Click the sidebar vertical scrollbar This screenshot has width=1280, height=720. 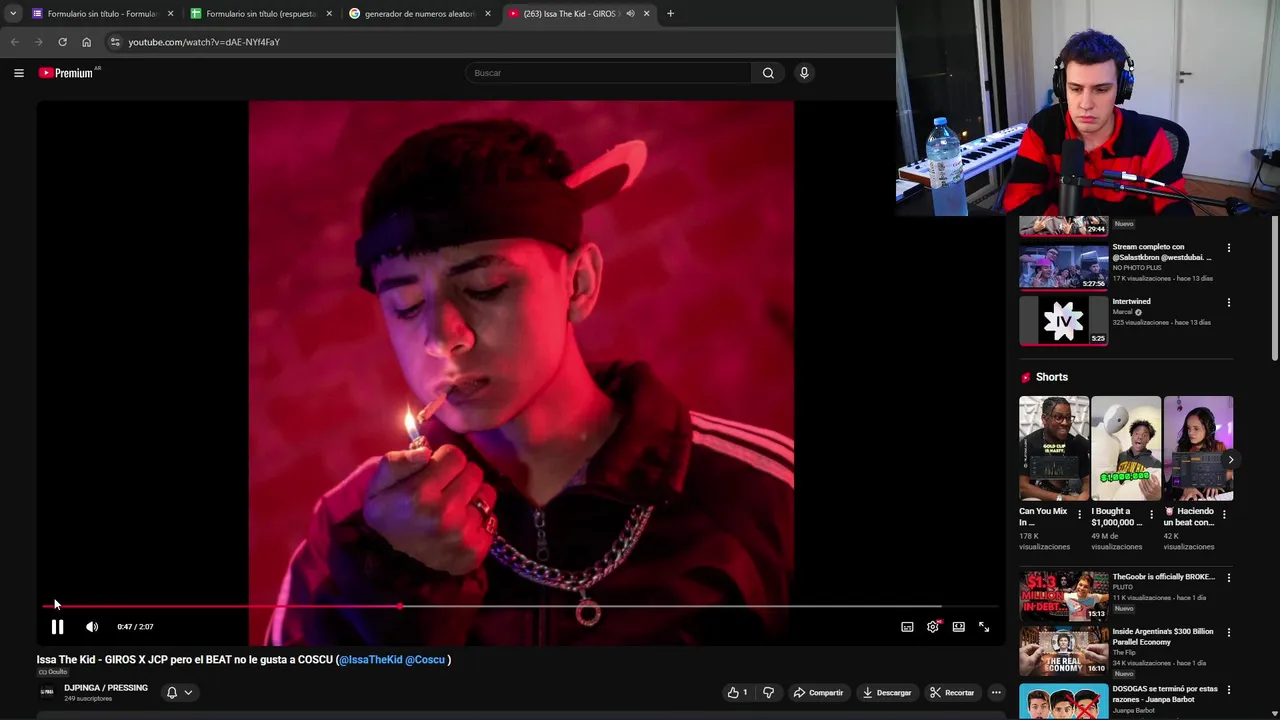tap(1275, 288)
